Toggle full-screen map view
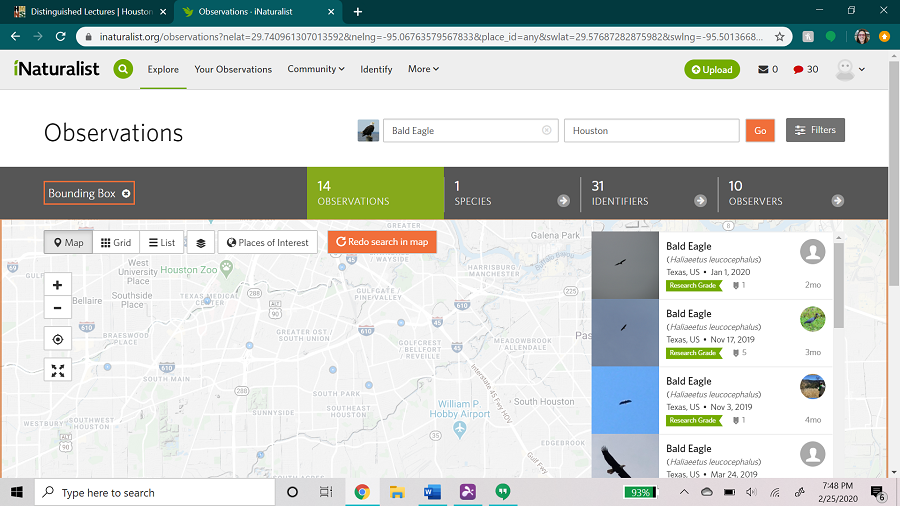The width and height of the screenshot is (900, 506). click(x=57, y=371)
